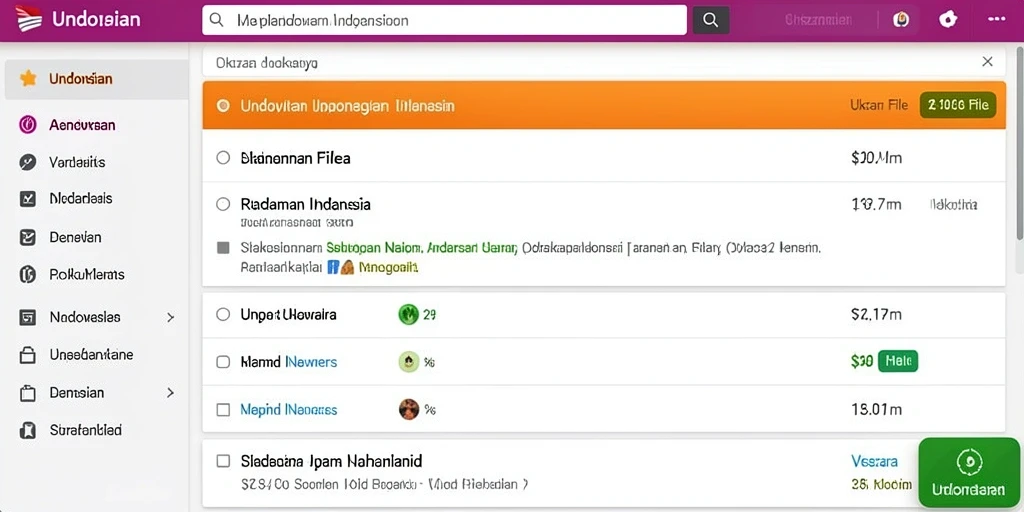Expand the Dentasian sidebar arrow
Screen dimensions: 1024x512
pos(170,393)
